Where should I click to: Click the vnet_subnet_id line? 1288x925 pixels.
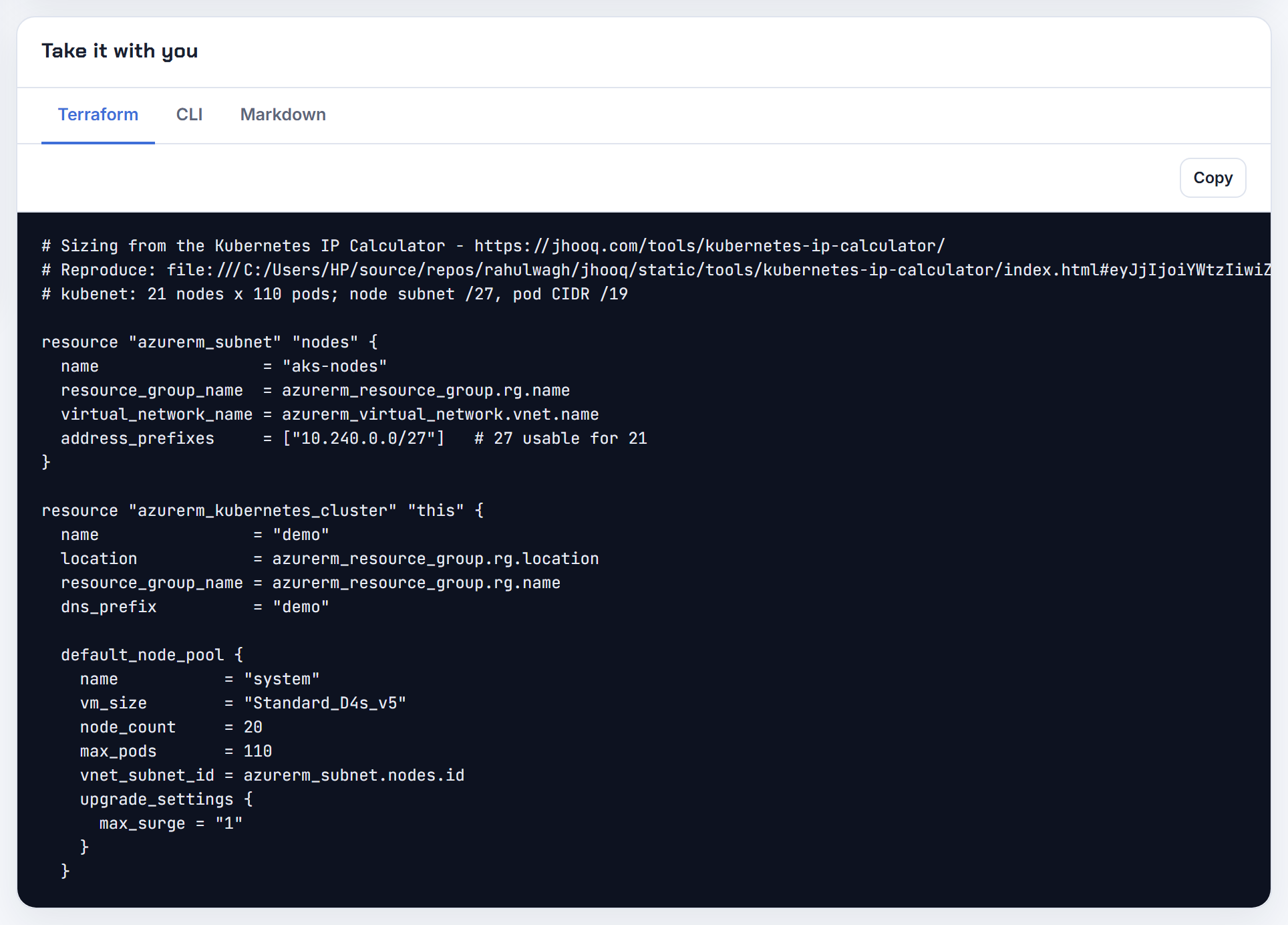pos(272,775)
